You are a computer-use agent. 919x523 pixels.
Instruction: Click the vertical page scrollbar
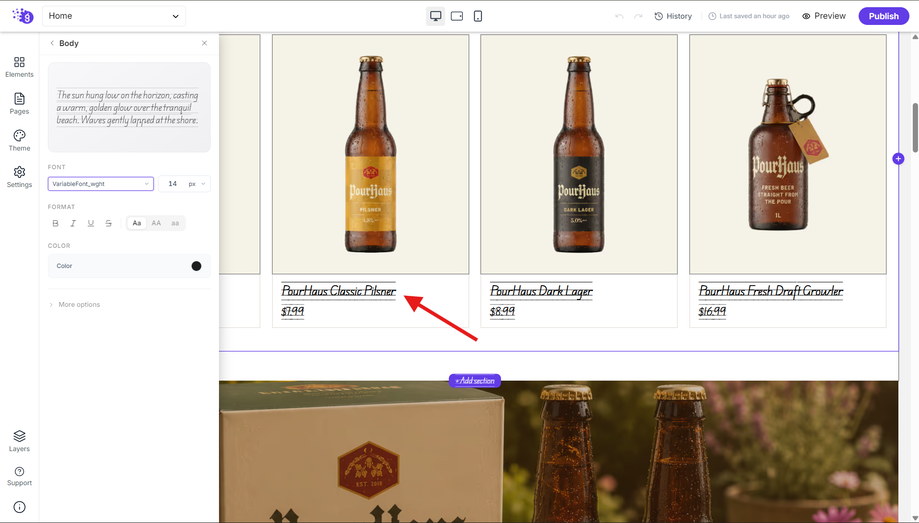[915, 127]
